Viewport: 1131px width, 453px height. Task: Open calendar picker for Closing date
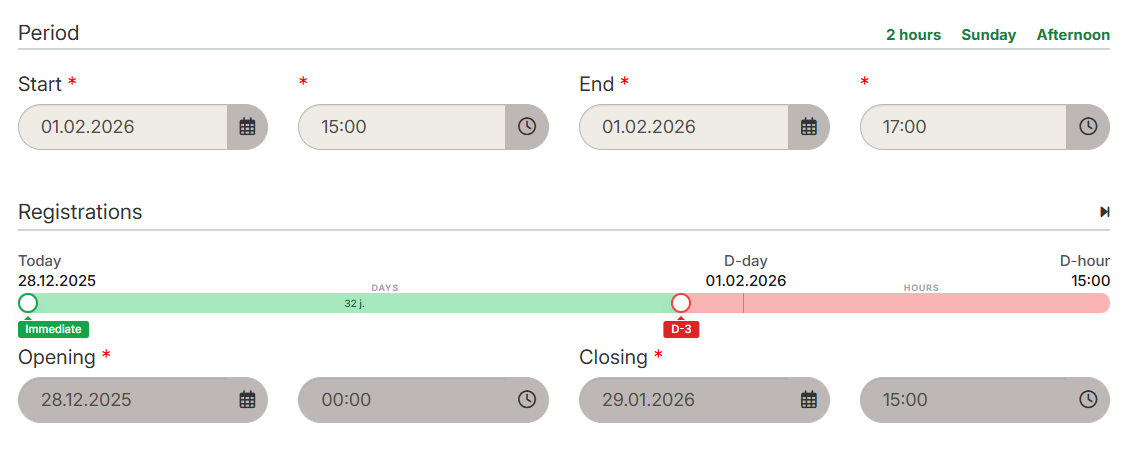tap(809, 400)
